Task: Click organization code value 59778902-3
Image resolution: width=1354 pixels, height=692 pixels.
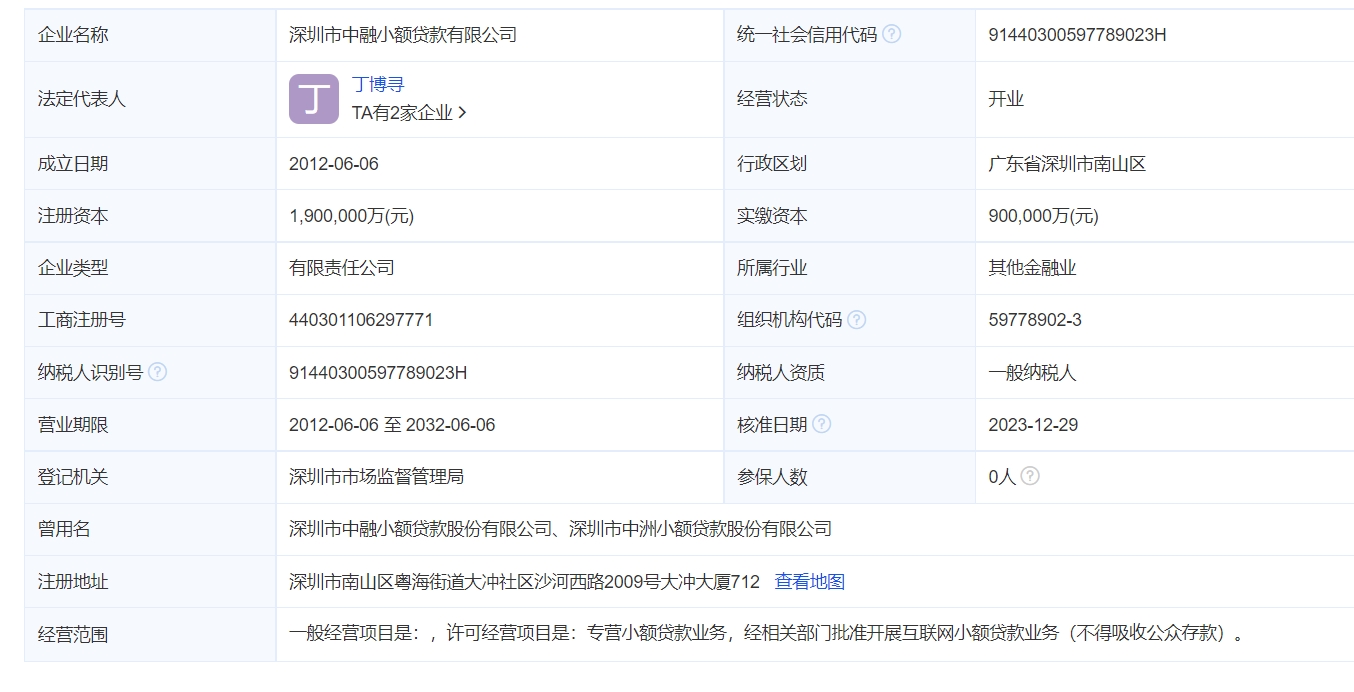Action: (x=1035, y=320)
